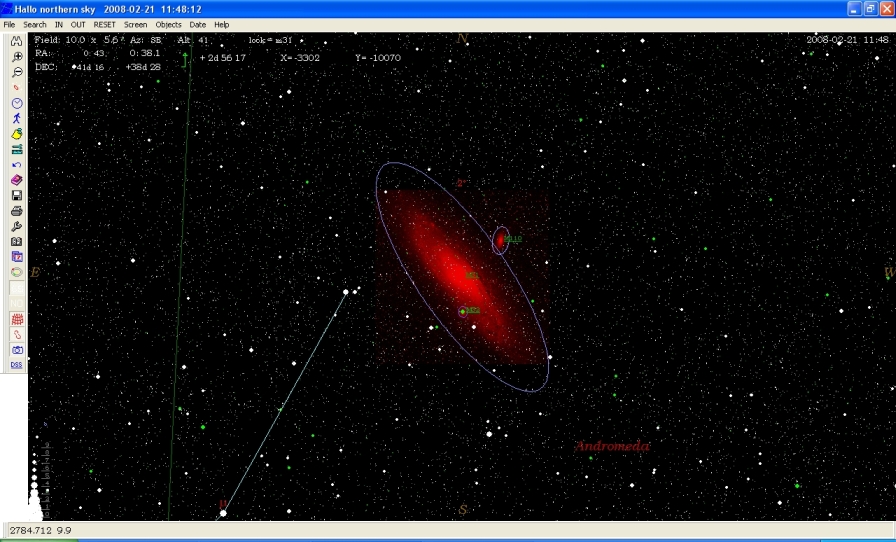Open the Objects menu
The image size is (896, 542).
tap(168, 24)
